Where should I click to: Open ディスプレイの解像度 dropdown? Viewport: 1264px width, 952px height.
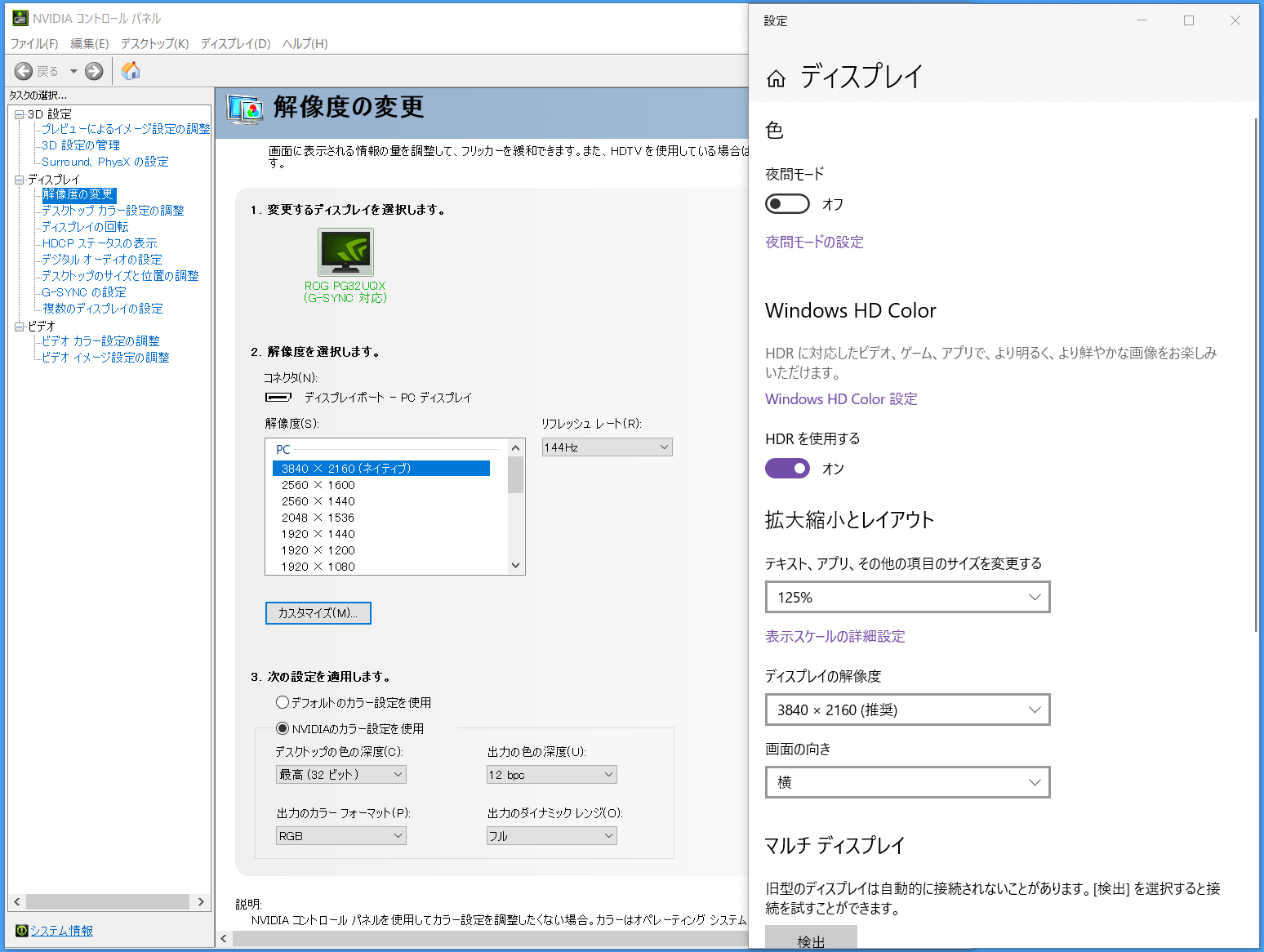point(908,710)
